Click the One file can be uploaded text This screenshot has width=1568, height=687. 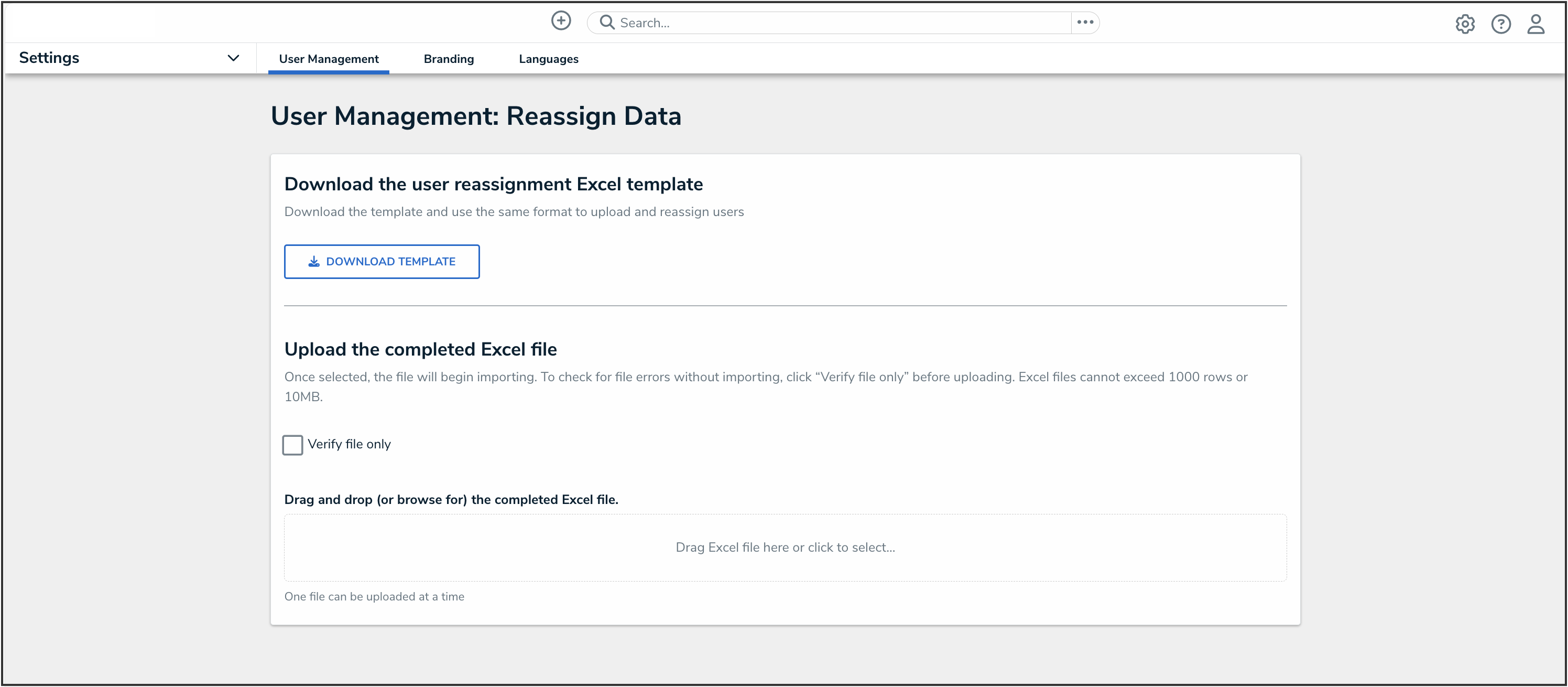pos(374,597)
